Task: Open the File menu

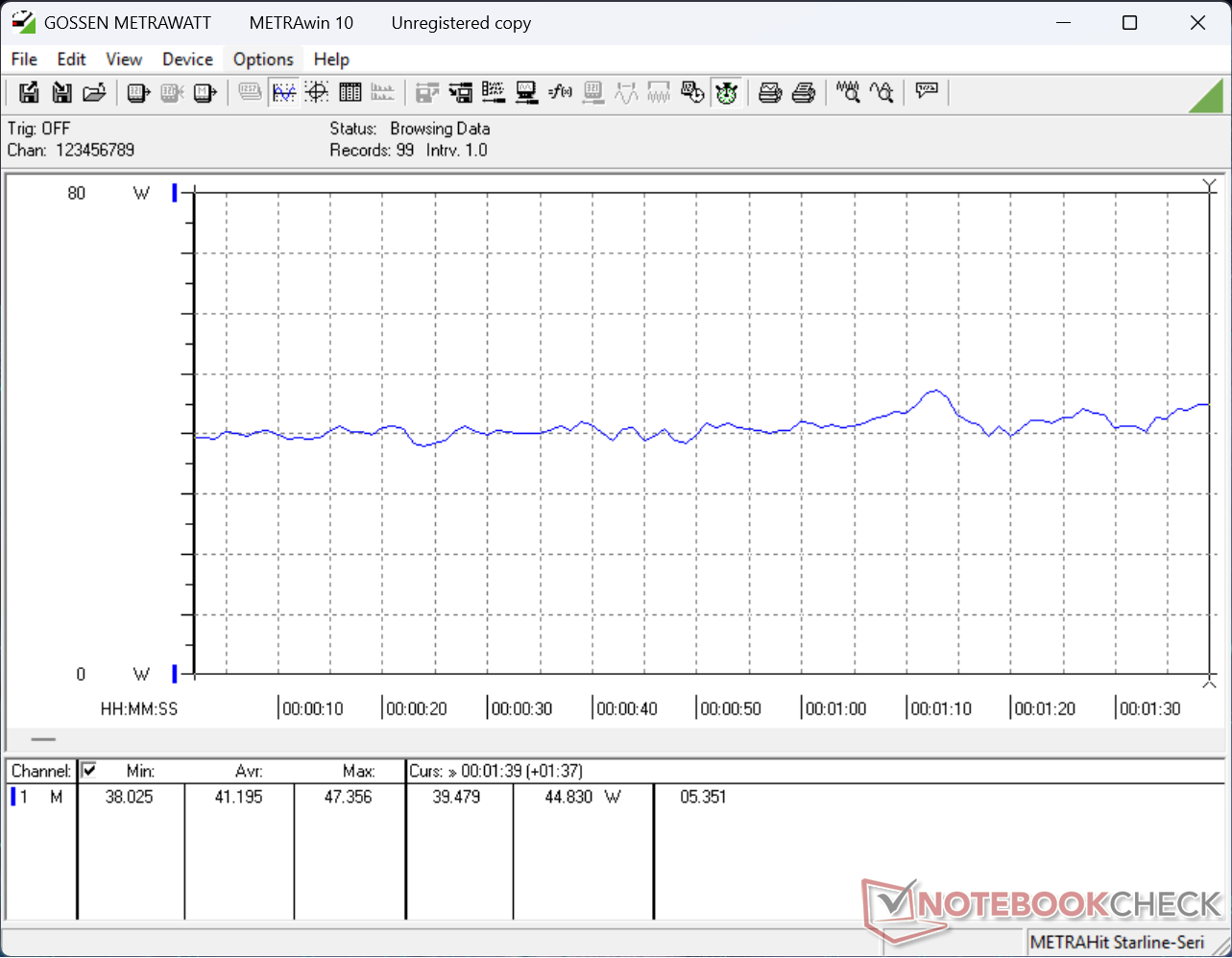Action: tap(24, 60)
